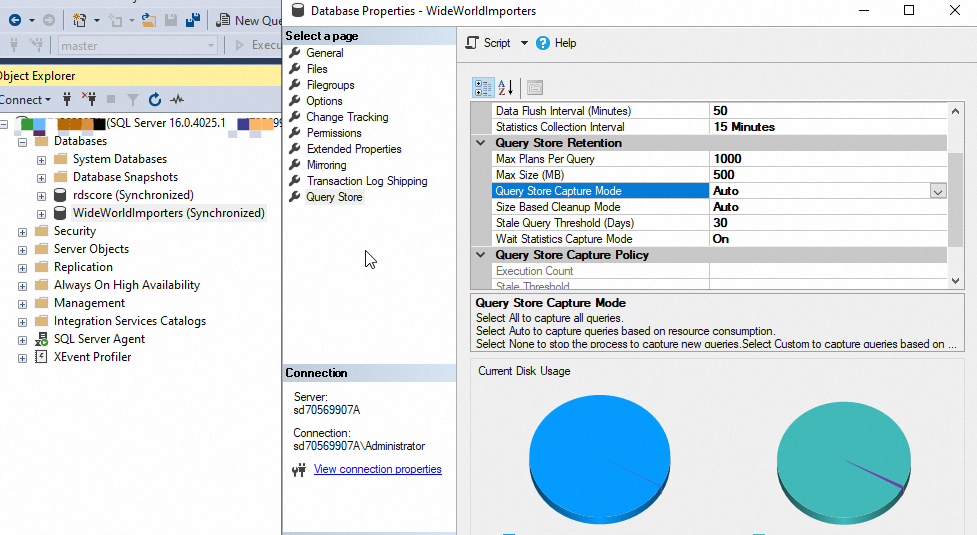The width and height of the screenshot is (977, 535).
Task: Select the WideWorldImporters (Synchronized) database
Action: pyautogui.click(x=168, y=213)
